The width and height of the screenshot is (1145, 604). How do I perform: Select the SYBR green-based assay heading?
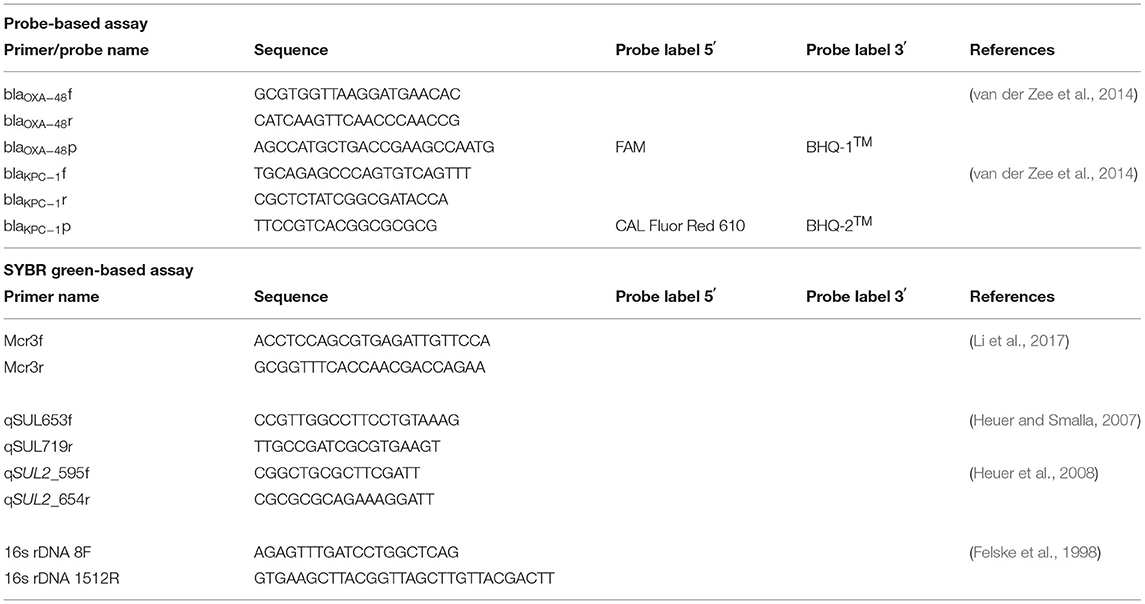pyautogui.click(x=99, y=270)
